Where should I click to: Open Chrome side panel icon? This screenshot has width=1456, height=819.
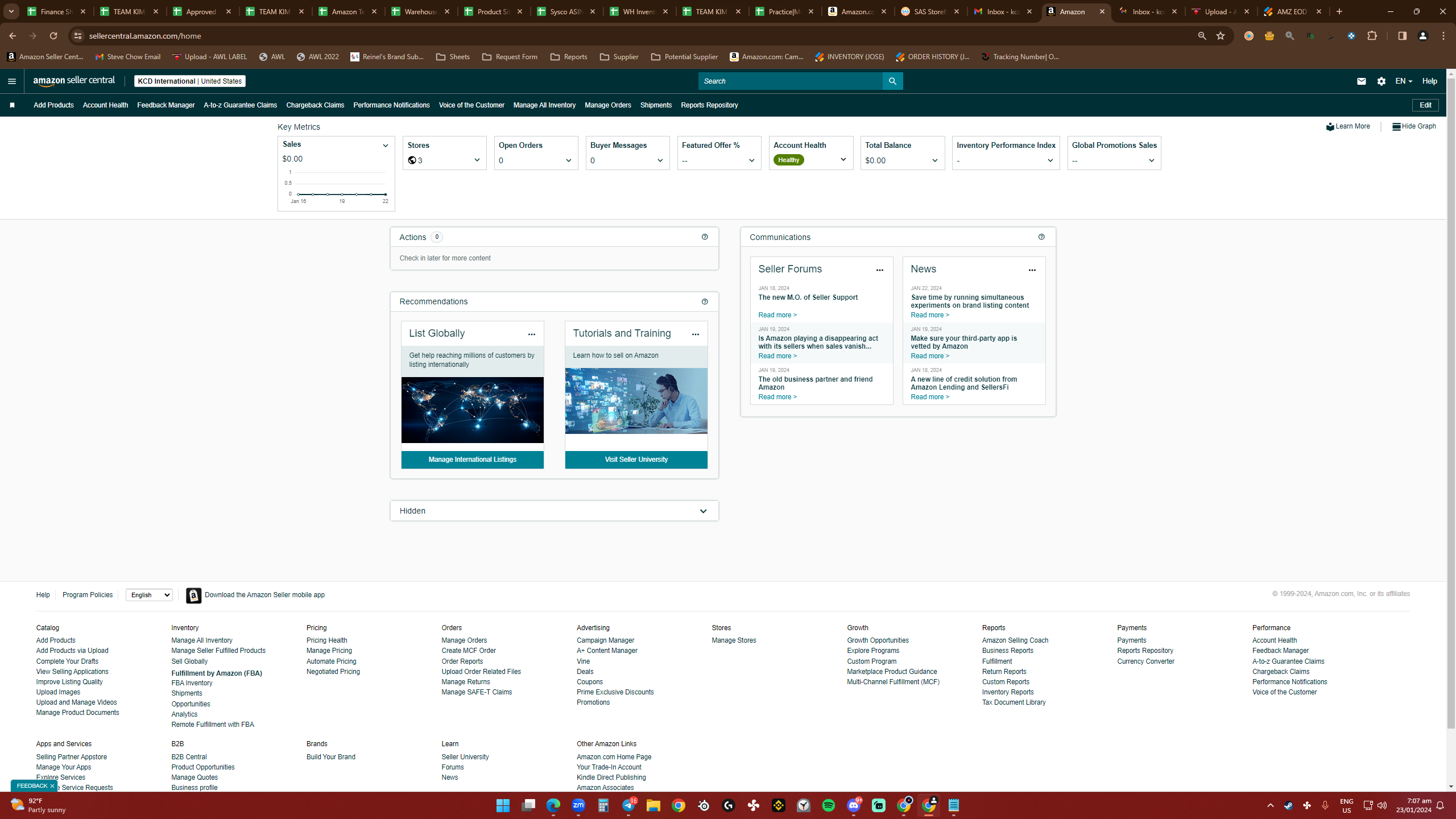click(x=1402, y=36)
